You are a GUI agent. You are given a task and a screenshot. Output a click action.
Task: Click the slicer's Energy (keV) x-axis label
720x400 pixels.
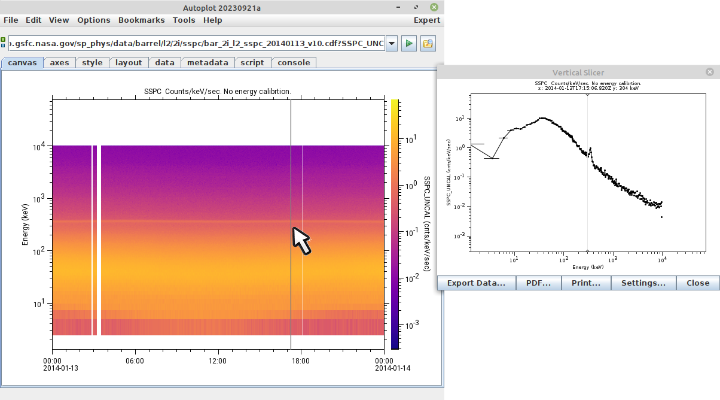pos(588,267)
